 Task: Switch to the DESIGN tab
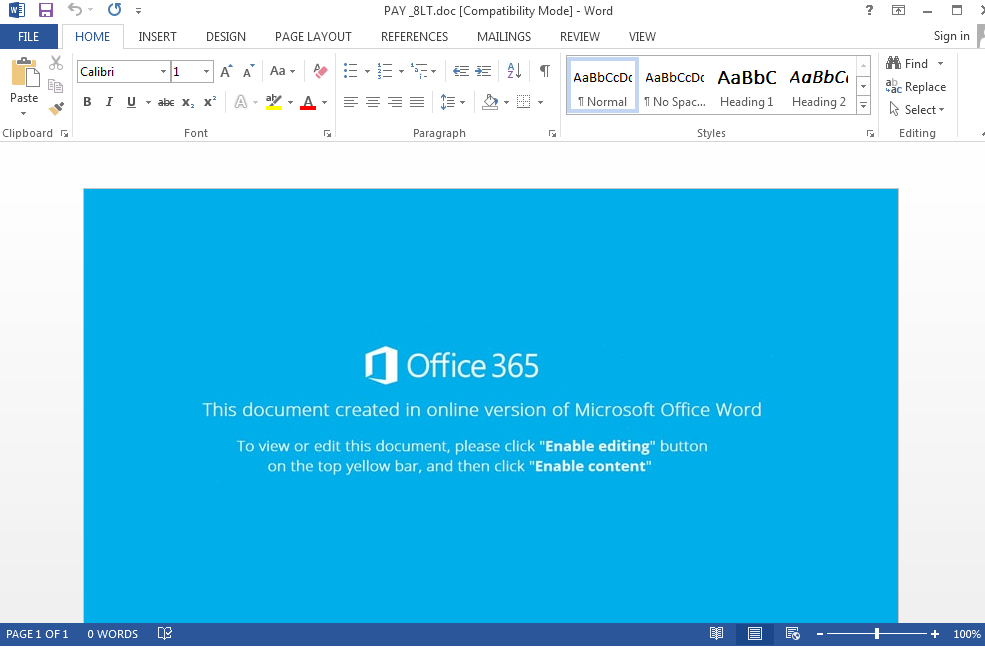coord(226,36)
